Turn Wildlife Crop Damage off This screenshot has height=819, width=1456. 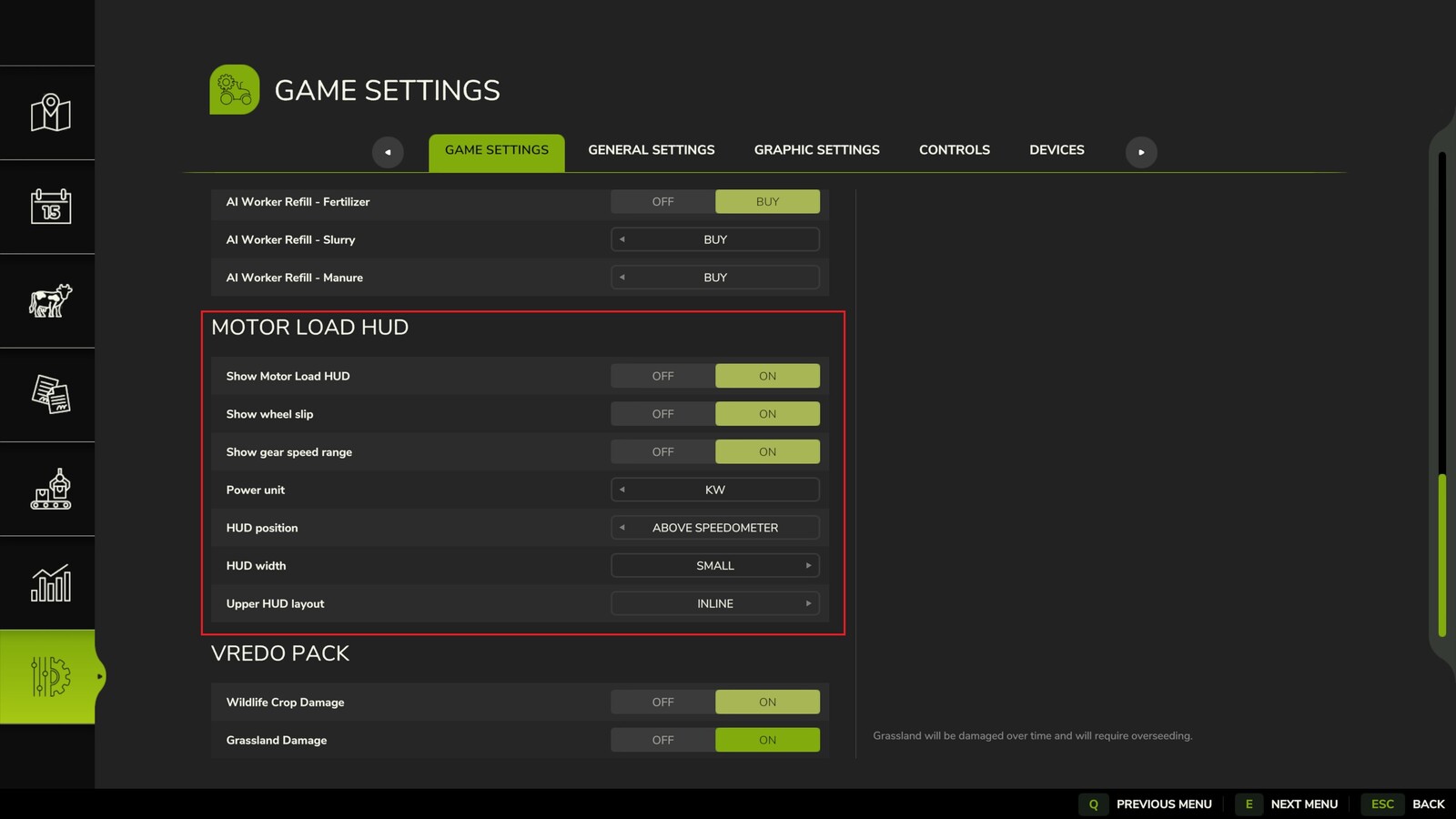click(662, 703)
